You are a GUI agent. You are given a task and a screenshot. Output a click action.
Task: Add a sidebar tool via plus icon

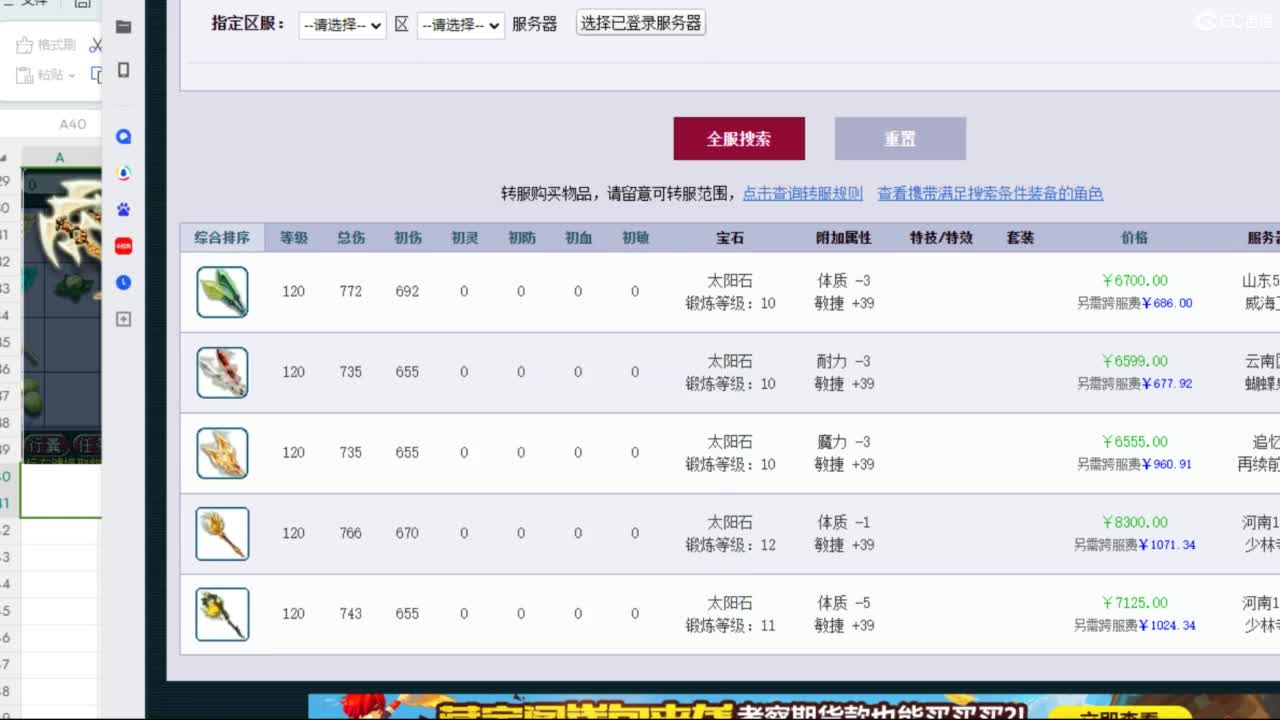pos(123,319)
